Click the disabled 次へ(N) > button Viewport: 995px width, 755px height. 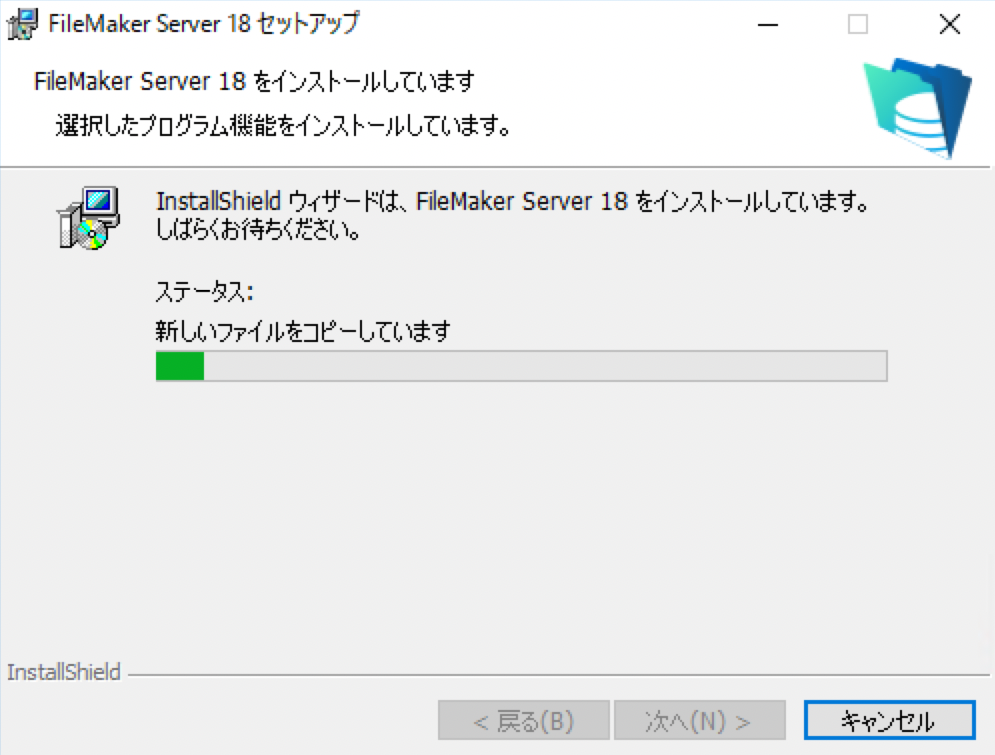[x=700, y=720]
